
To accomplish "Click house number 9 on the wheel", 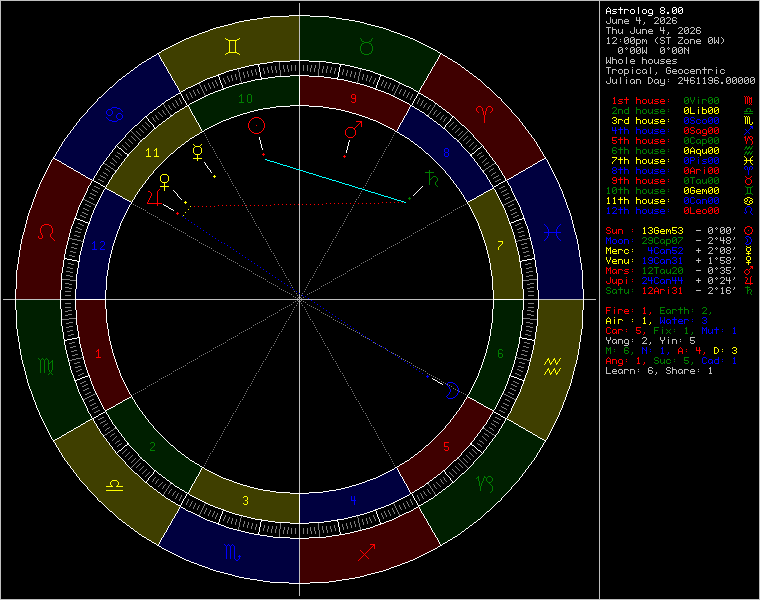I will (354, 98).
